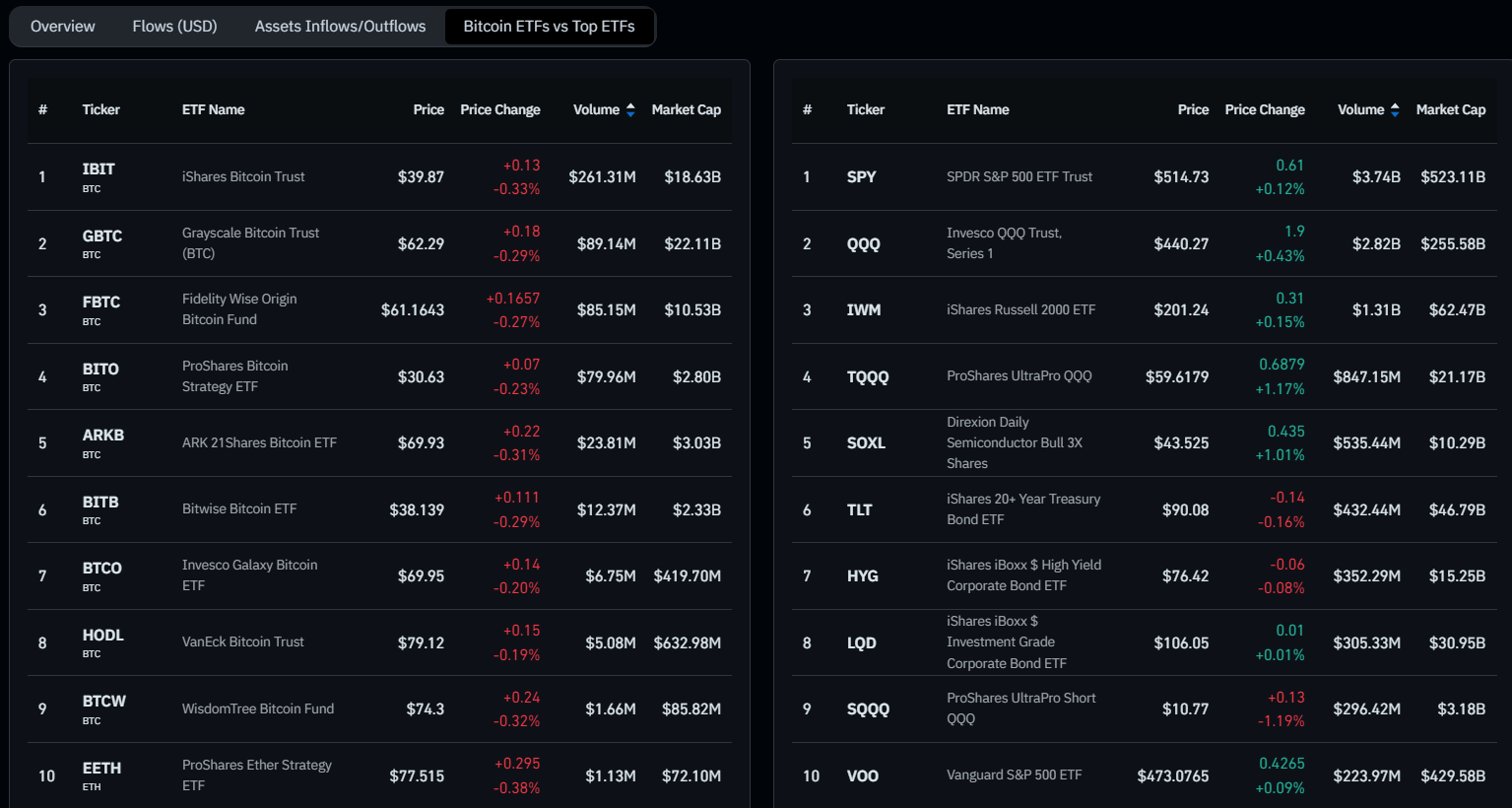
Task: Click the GBTC ticker symbol
Action: click(x=102, y=236)
